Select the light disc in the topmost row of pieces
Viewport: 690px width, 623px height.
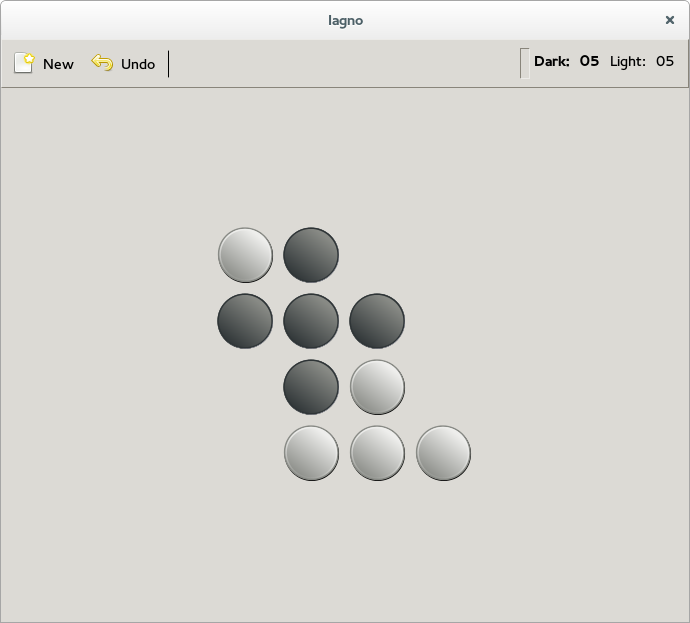(x=245, y=255)
